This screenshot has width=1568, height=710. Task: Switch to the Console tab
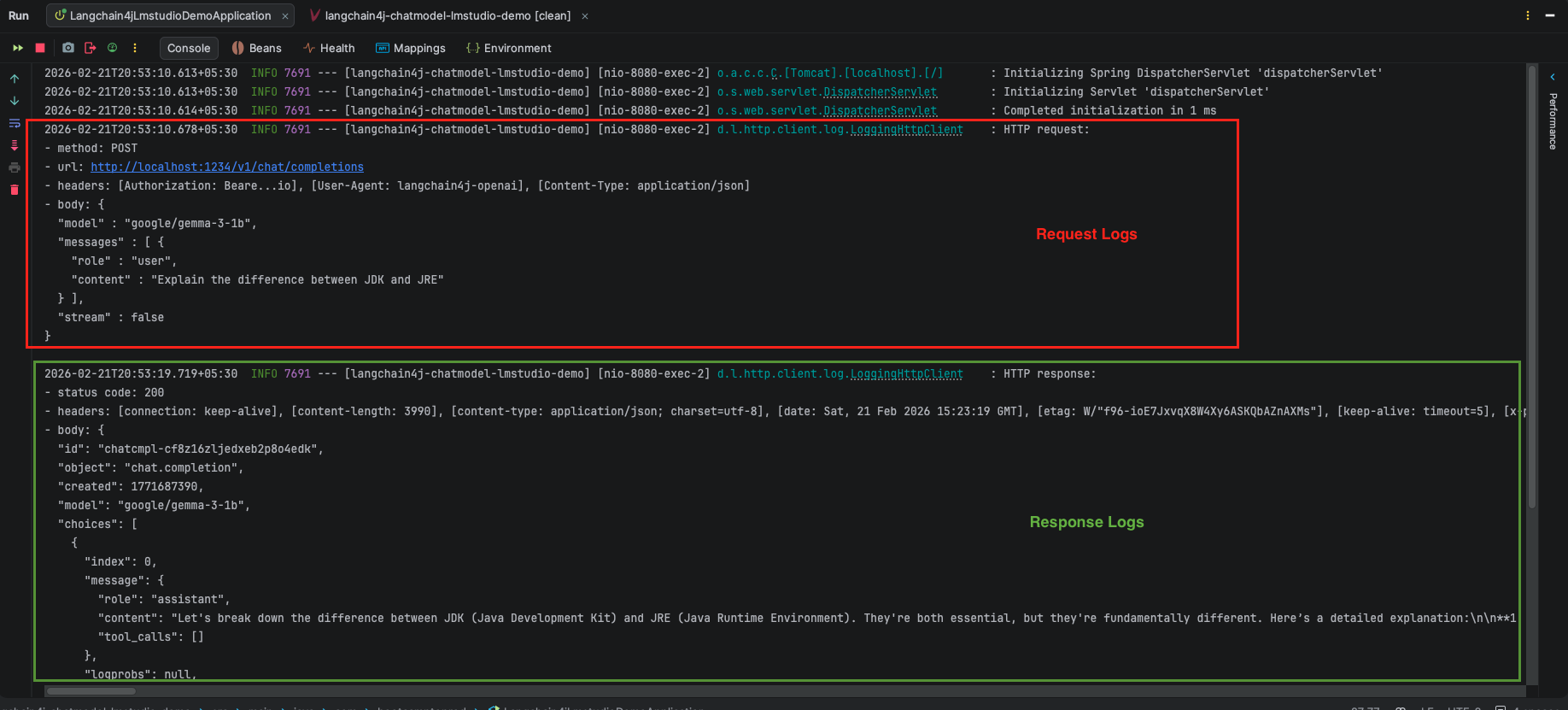(189, 48)
